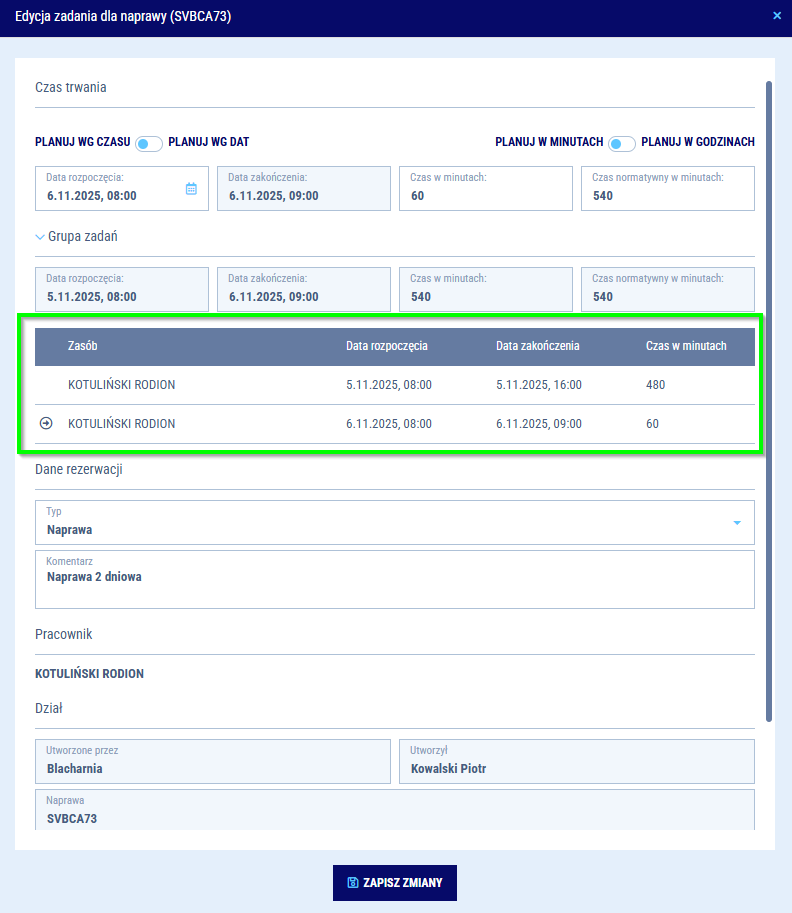The width and height of the screenshot is (792, 913).
Task: Toggle Planuj w minutach / godzinach switch
Action: coord(622,143)
